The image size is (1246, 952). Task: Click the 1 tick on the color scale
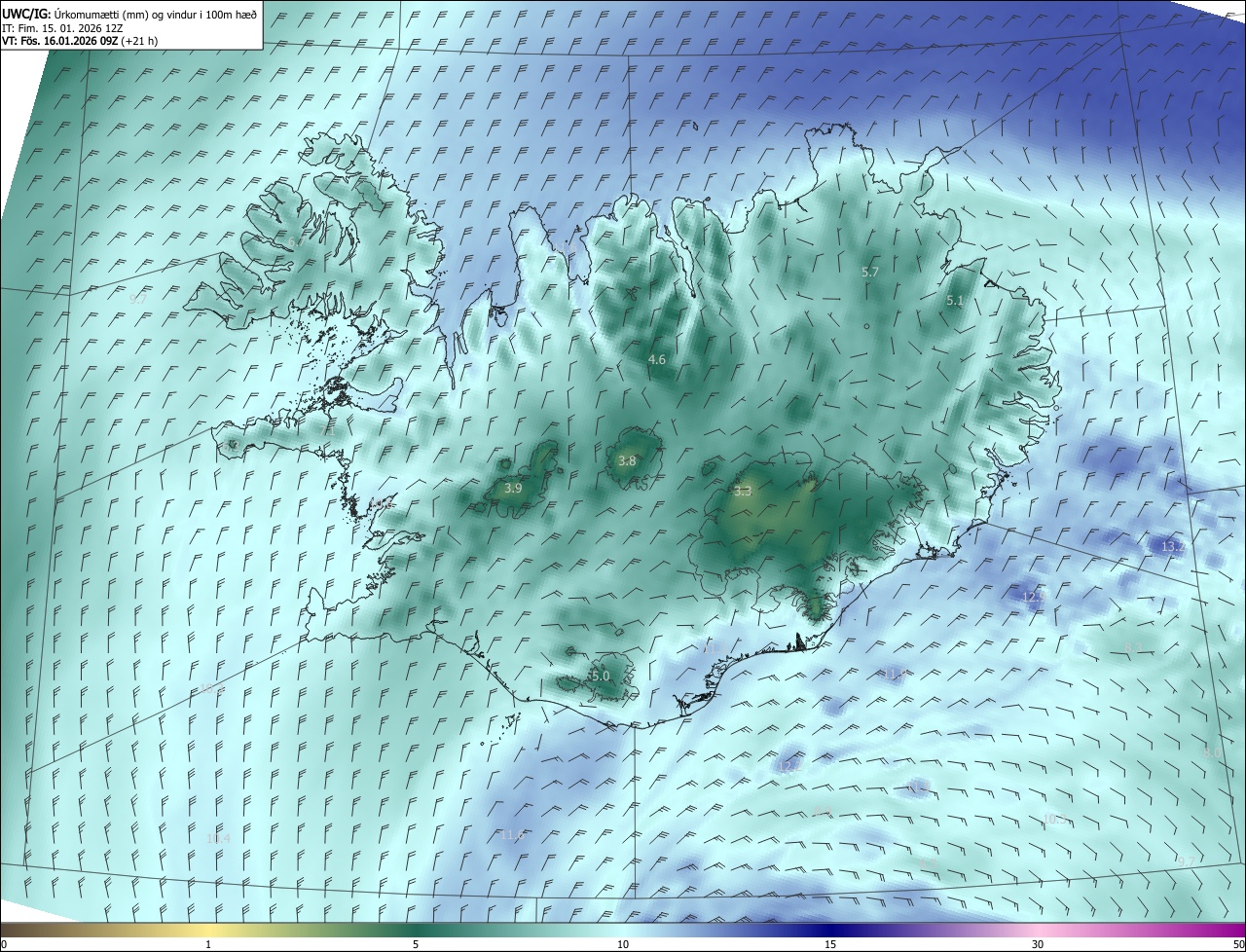[x=208, y=944]
